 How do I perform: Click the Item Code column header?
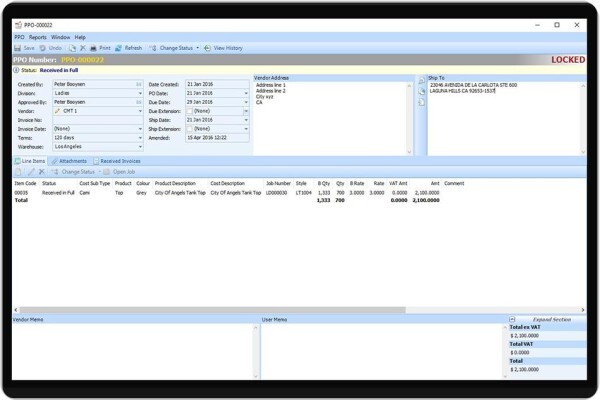coord(25,183)
